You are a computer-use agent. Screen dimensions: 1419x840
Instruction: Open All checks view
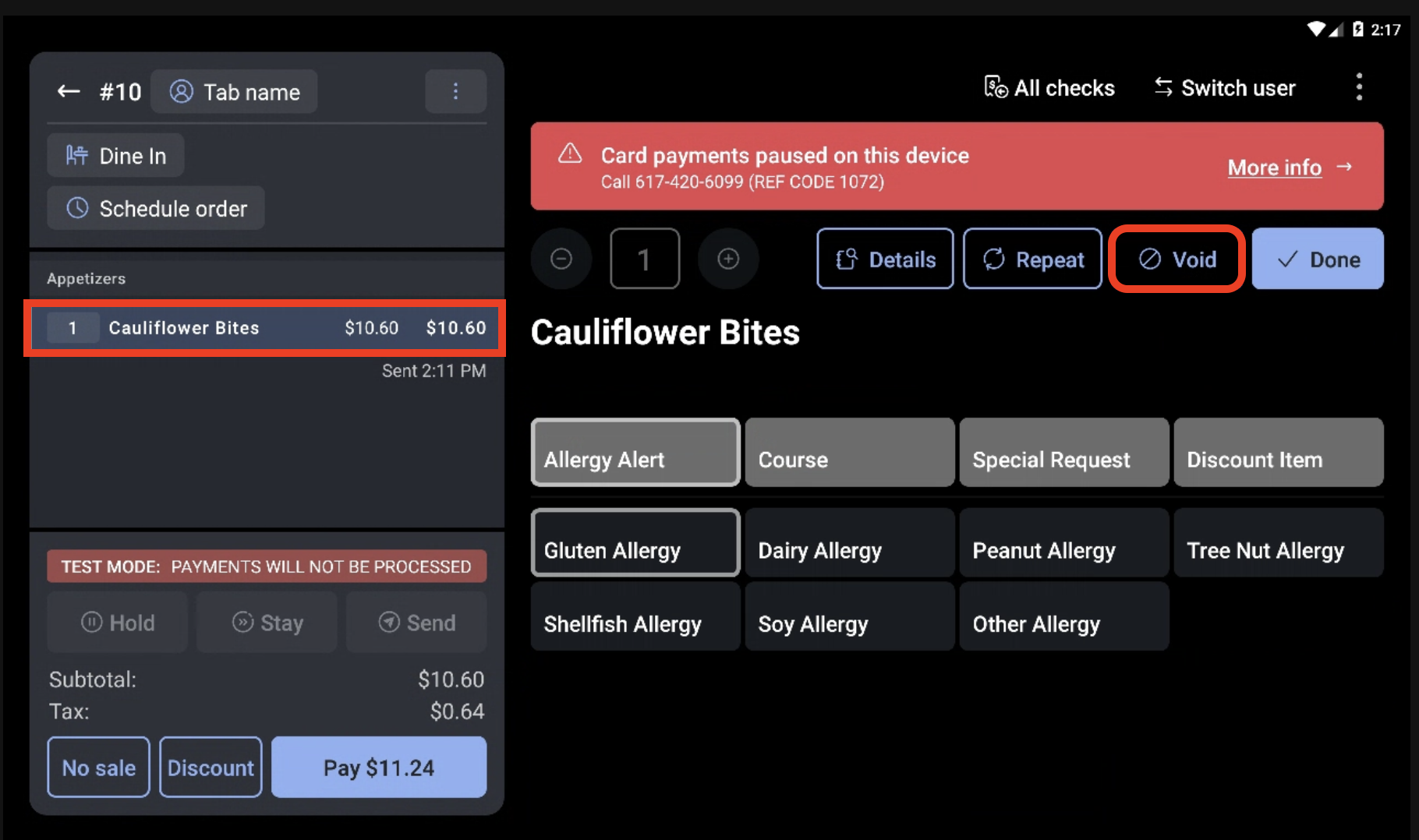point(1049,87)
